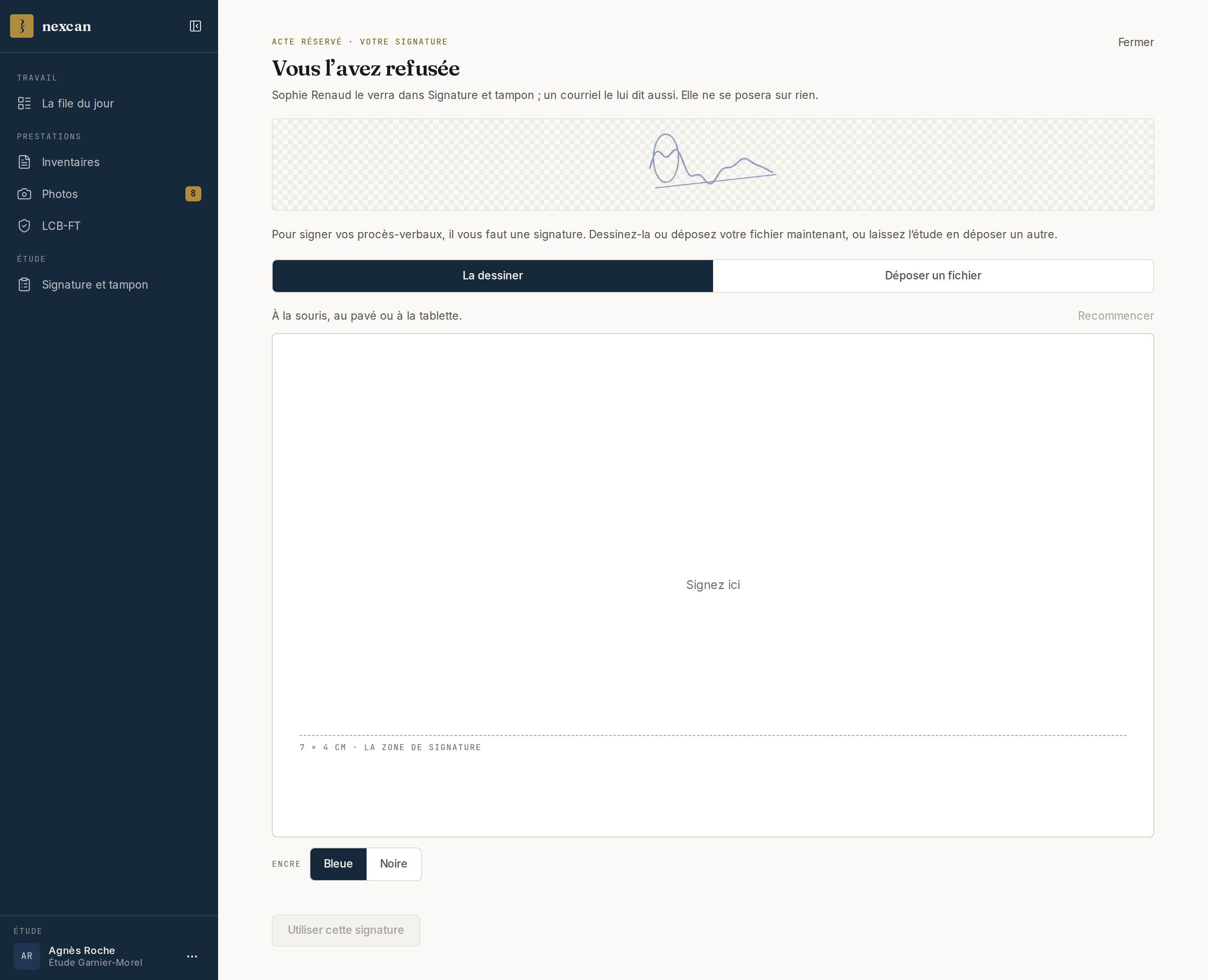The image size is (1208, 980).
Task: Open the Photos badge showing 8
Action: (193, 194)
